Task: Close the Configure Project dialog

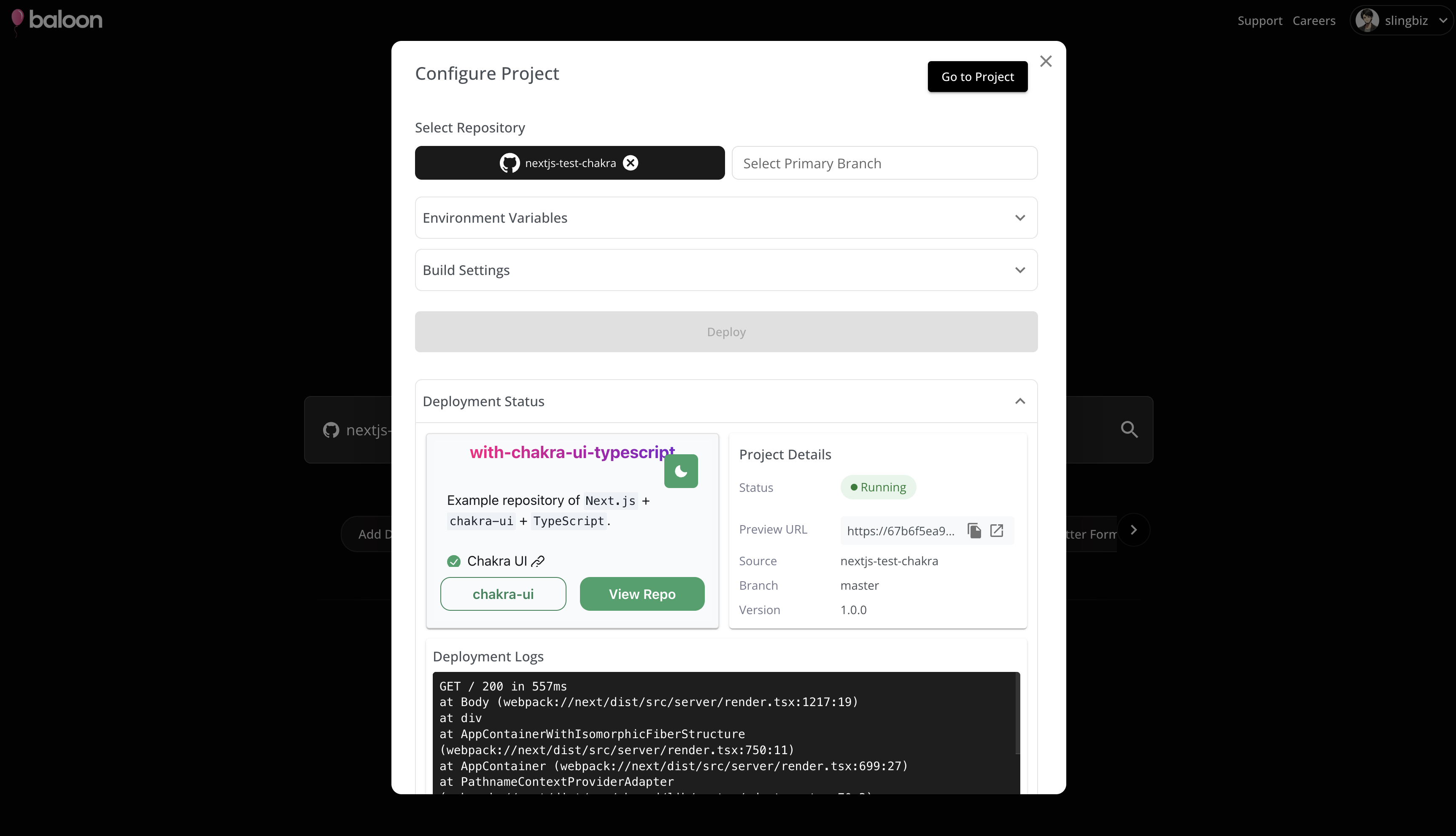Action: pyautogui.click(x=1046, y=62)
